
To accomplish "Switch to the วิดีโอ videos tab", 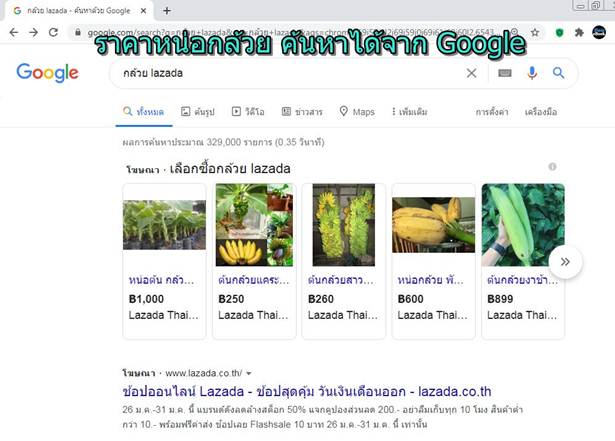I will 248,112.
